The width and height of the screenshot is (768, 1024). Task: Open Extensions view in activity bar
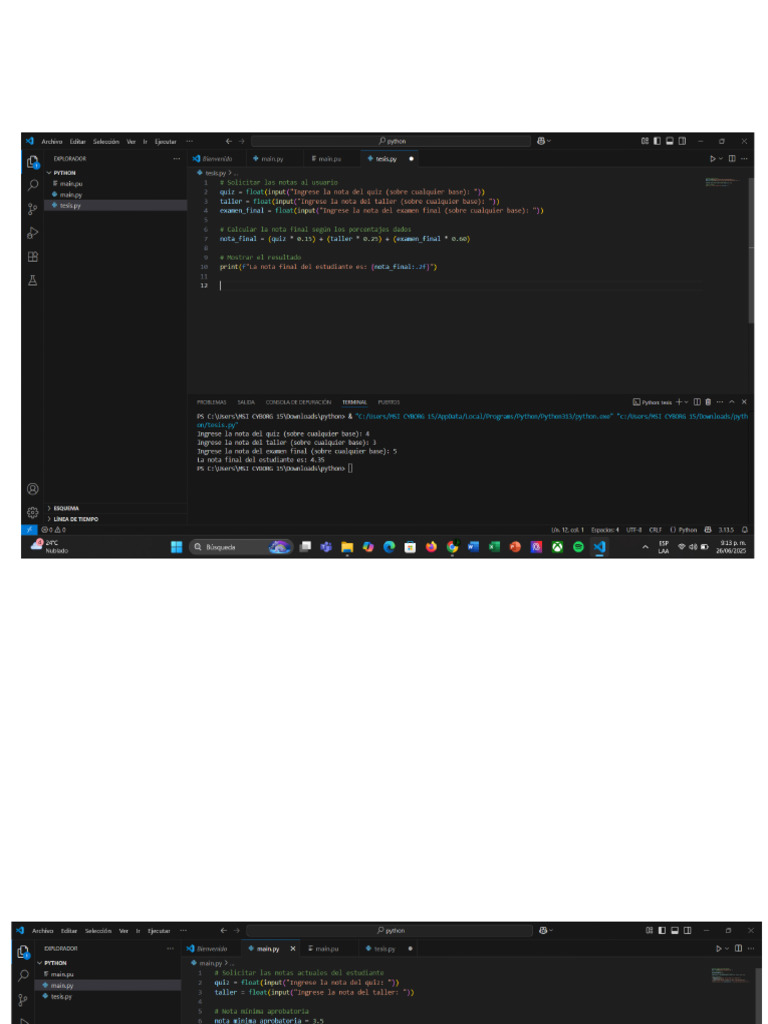pyautogui.click(x=32, y=257)
